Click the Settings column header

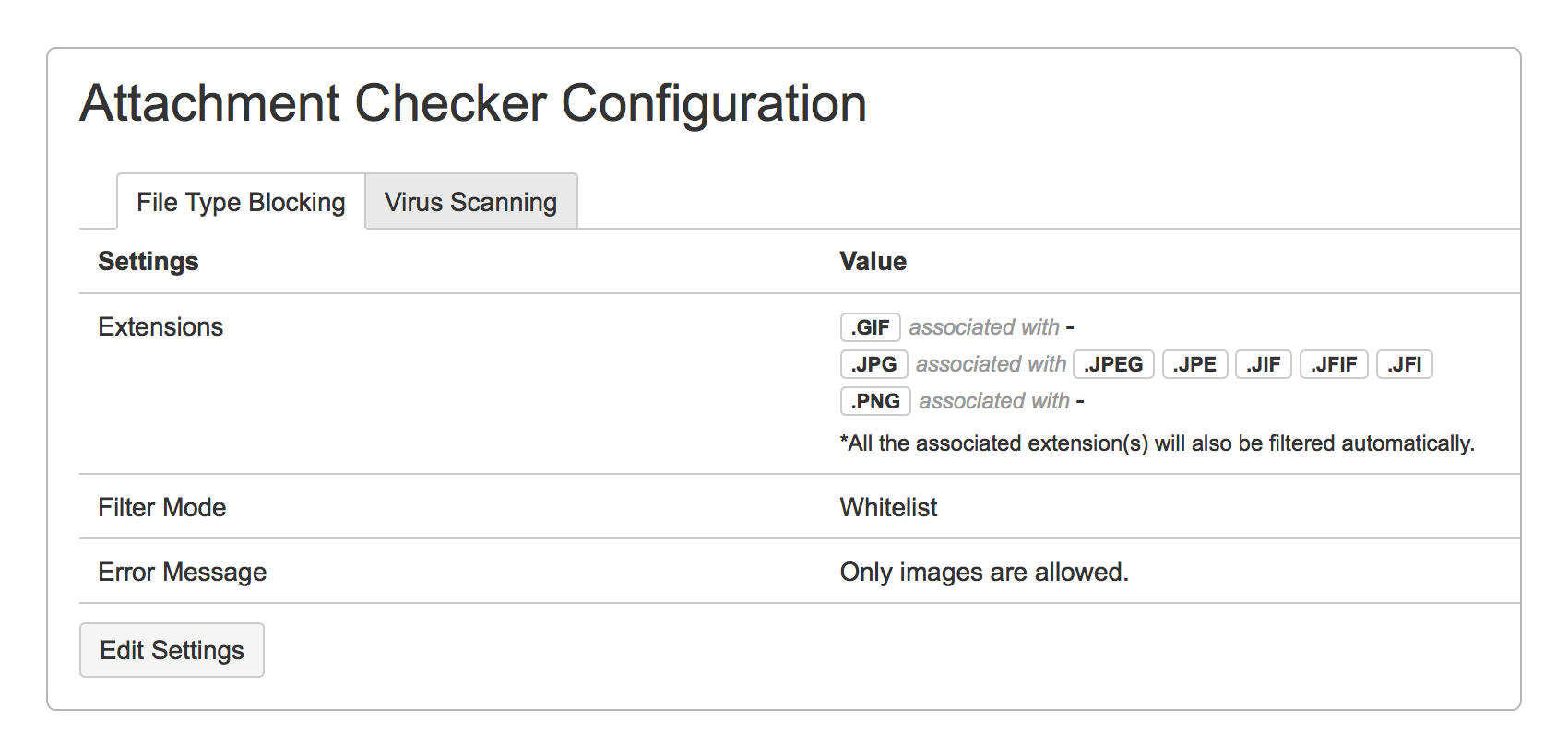coord(148,261)
